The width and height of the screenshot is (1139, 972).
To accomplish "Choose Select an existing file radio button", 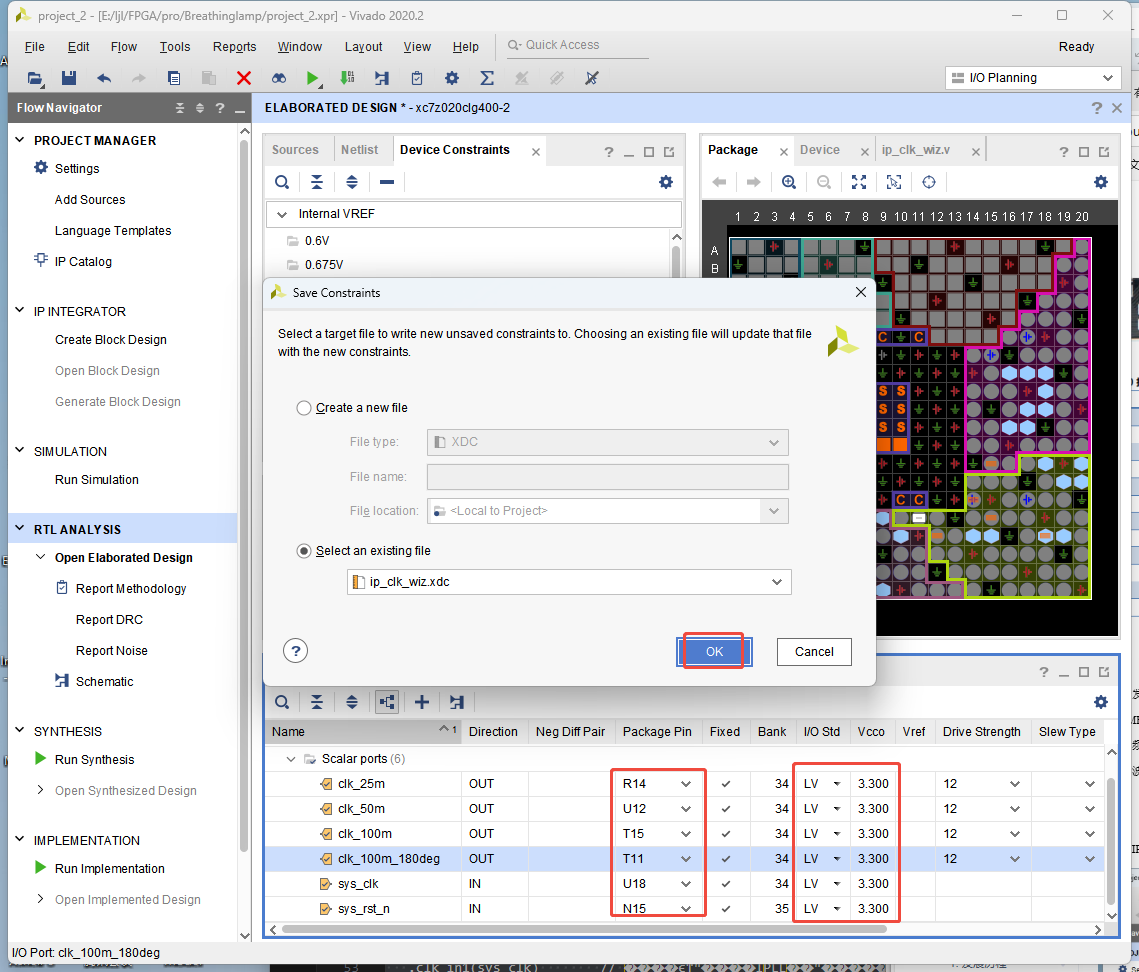I will (304, 551).
